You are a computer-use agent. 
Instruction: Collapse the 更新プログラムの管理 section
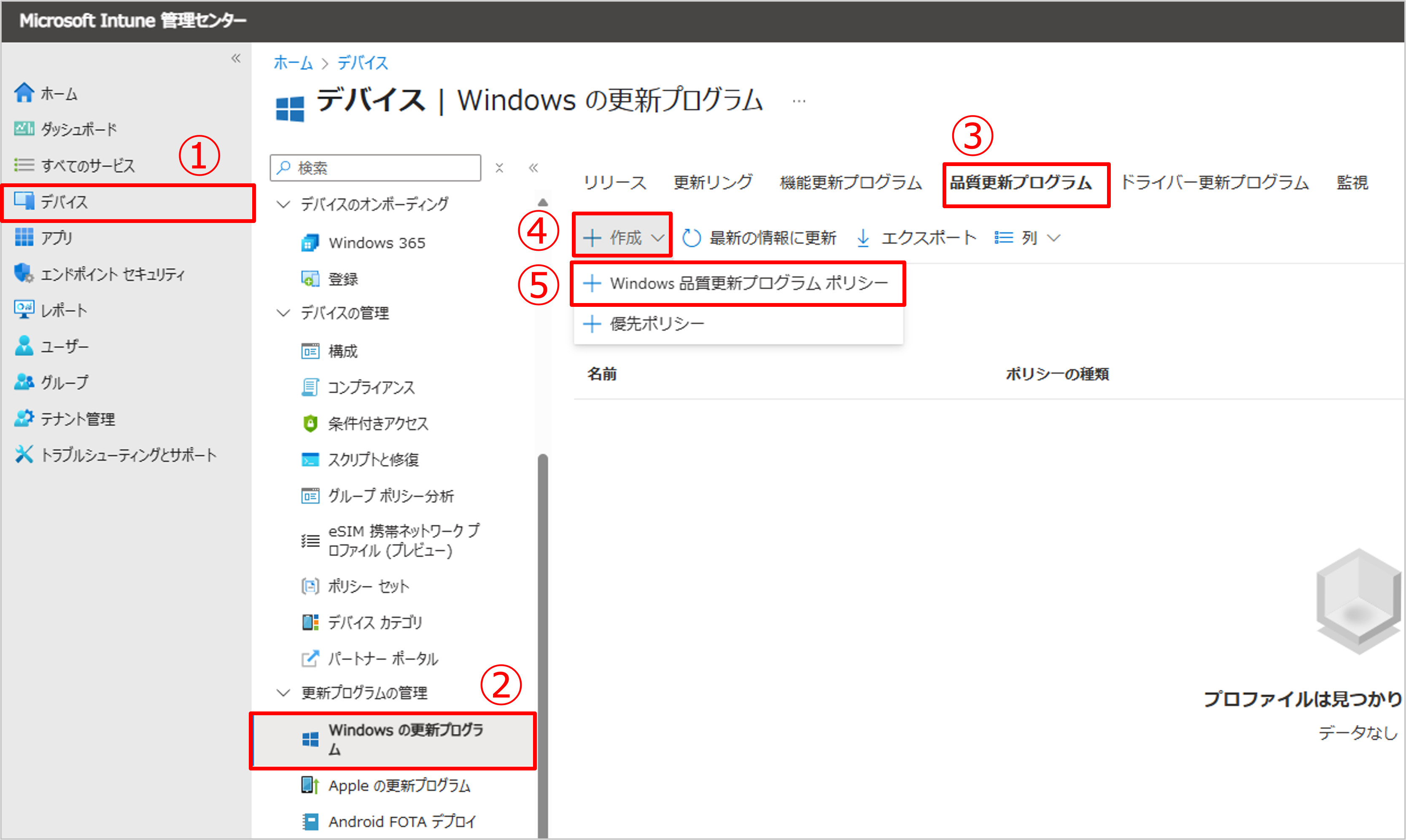point(283,693)
